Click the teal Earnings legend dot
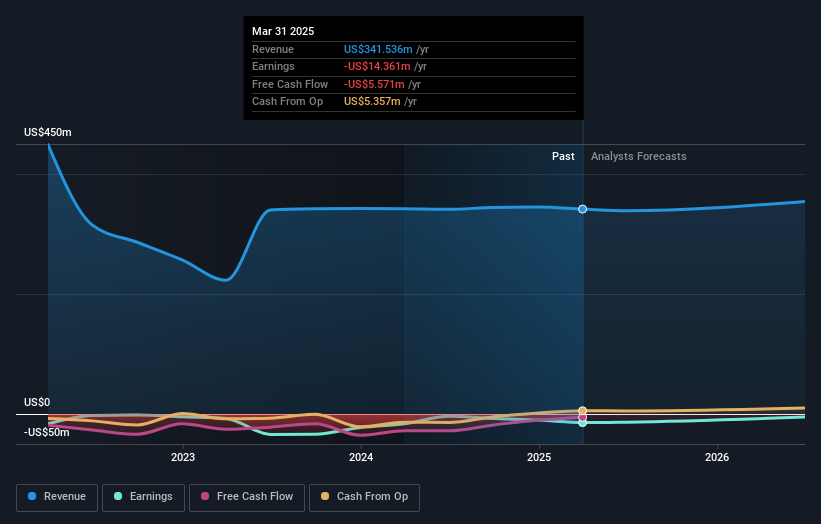Viewport: 821px width, 524px height. (118, 496)
